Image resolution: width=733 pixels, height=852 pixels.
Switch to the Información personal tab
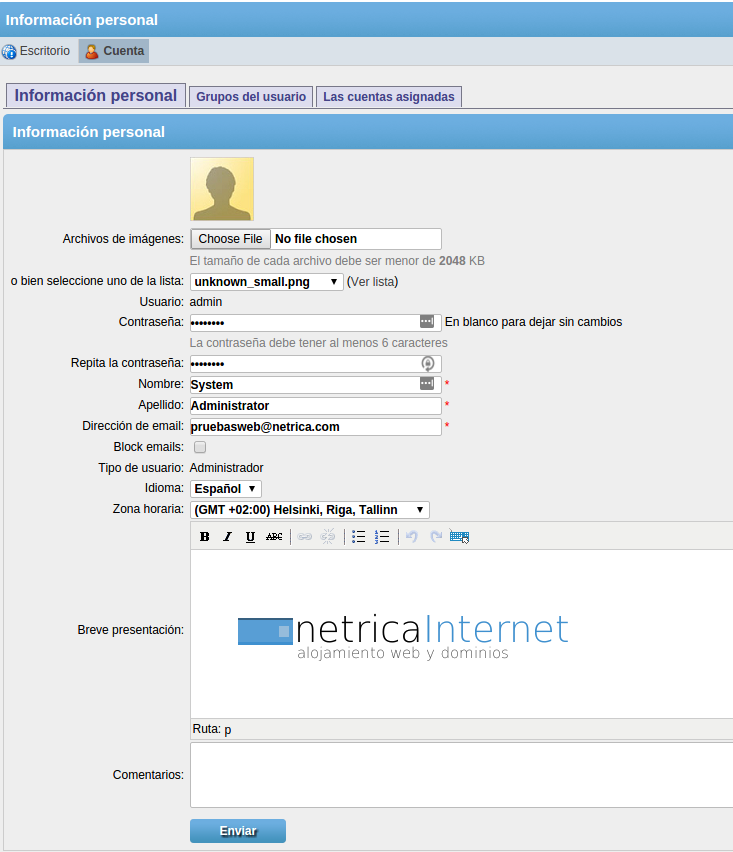coord(96,96)
